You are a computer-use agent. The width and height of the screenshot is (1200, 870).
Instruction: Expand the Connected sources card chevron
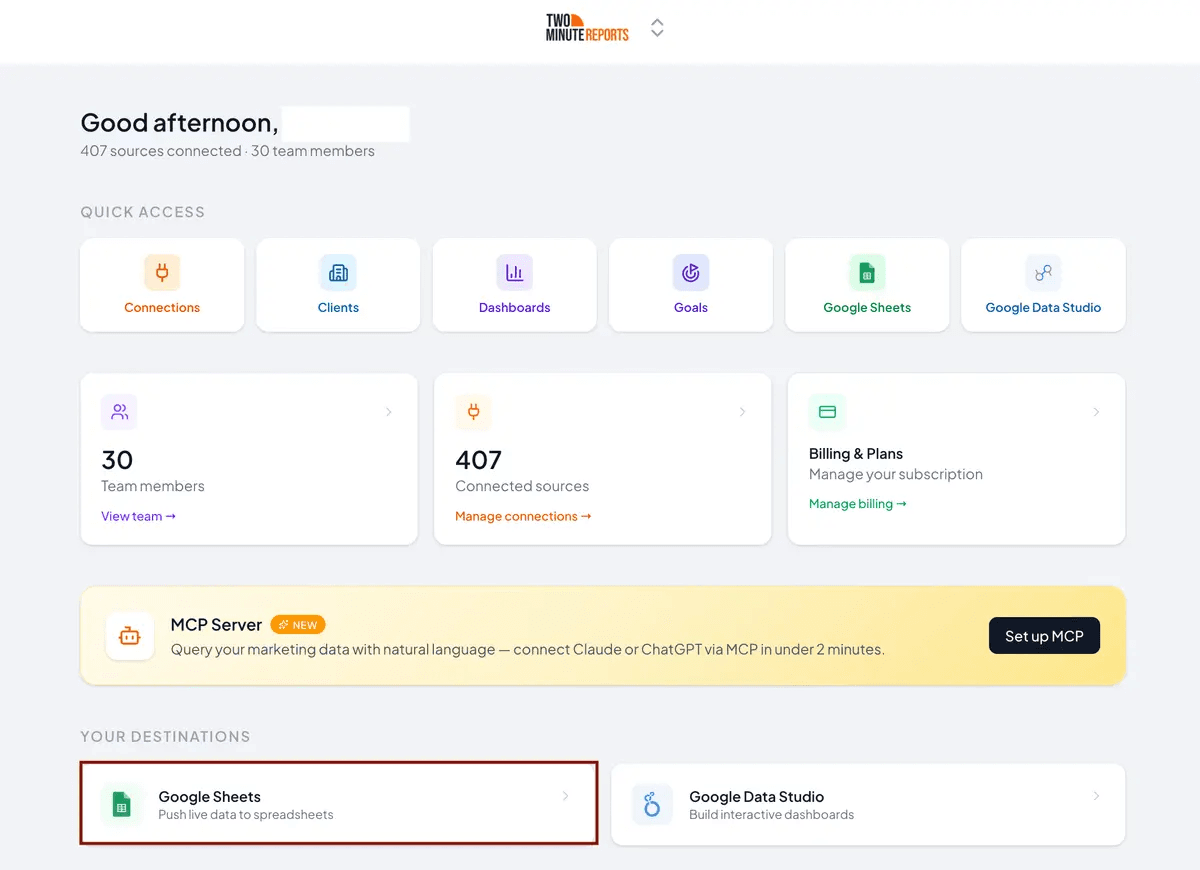(742, 412)
